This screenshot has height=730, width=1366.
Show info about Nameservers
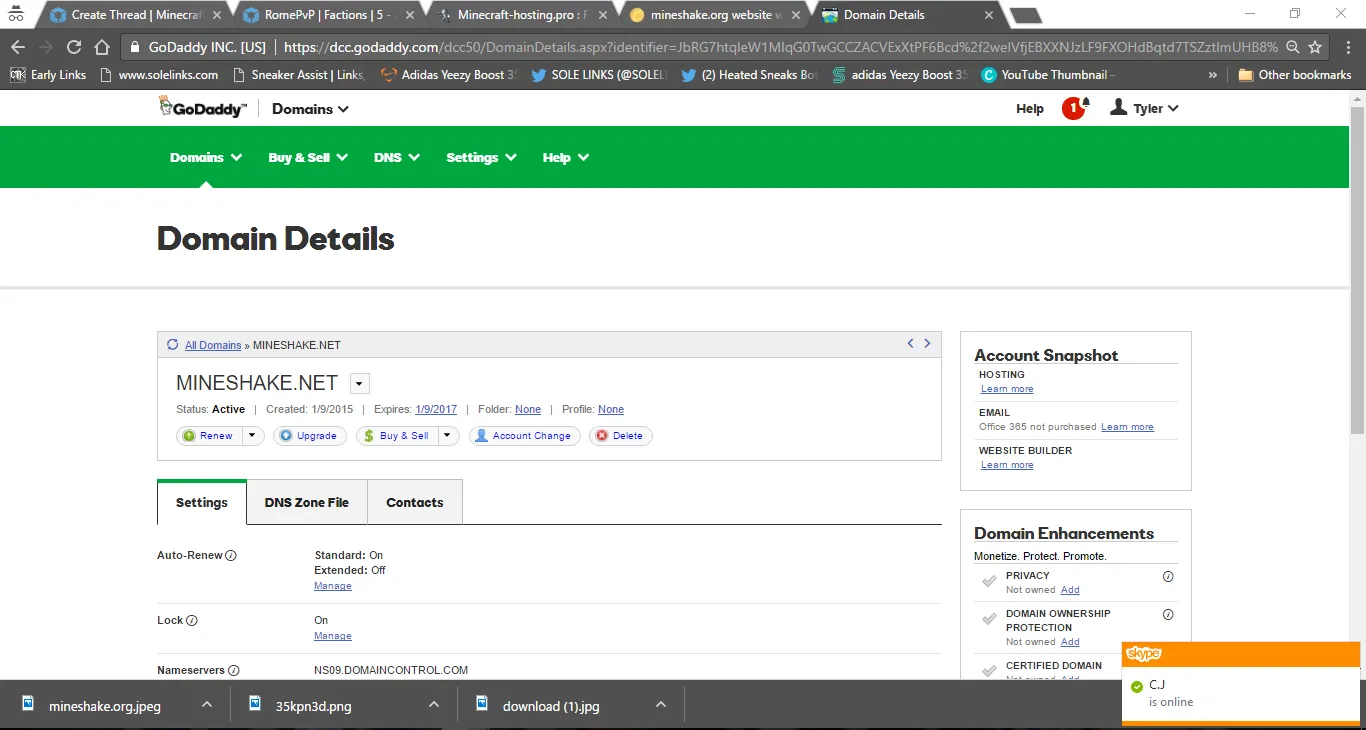(x=234, y=671)
